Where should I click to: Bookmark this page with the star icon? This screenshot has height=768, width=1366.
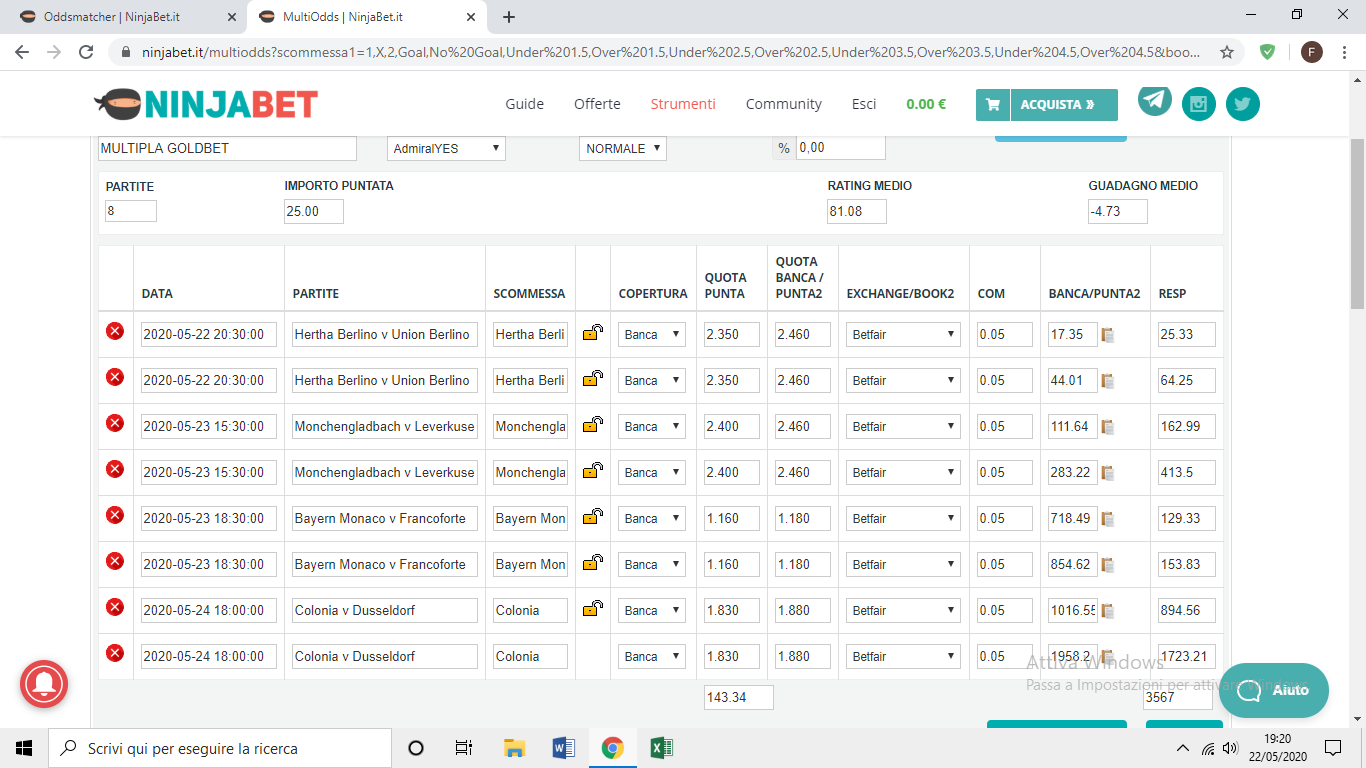tap(1227, 52)
